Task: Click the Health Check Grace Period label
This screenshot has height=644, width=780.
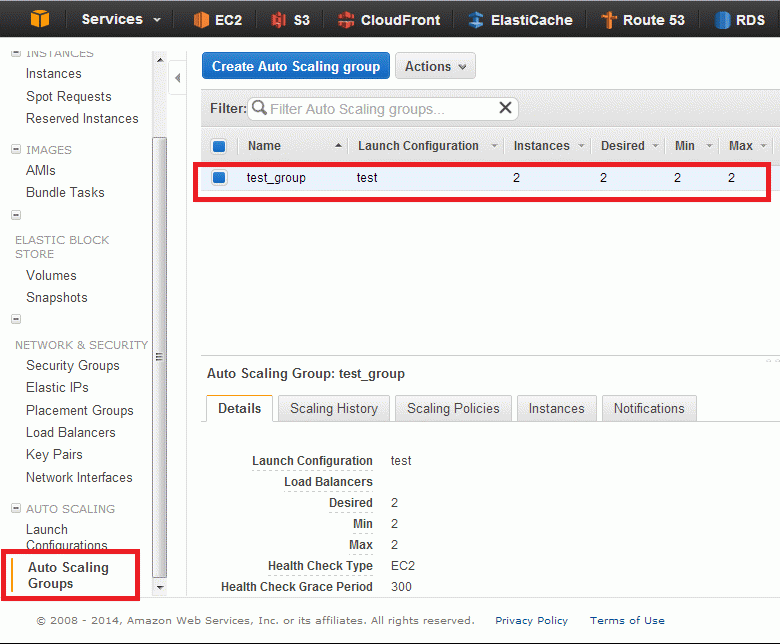Action: point(296,587)
